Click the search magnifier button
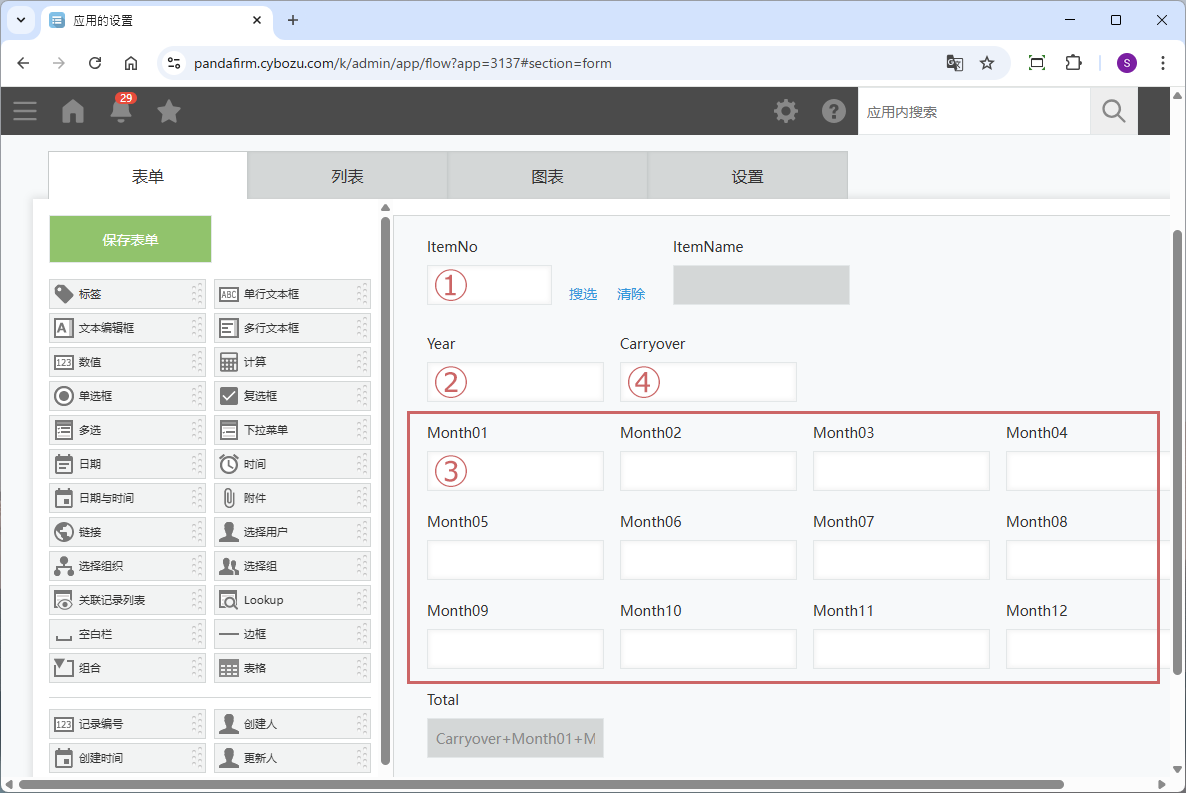The height and width of the screenshot is (793, 1186). (x=1113, y=111)
